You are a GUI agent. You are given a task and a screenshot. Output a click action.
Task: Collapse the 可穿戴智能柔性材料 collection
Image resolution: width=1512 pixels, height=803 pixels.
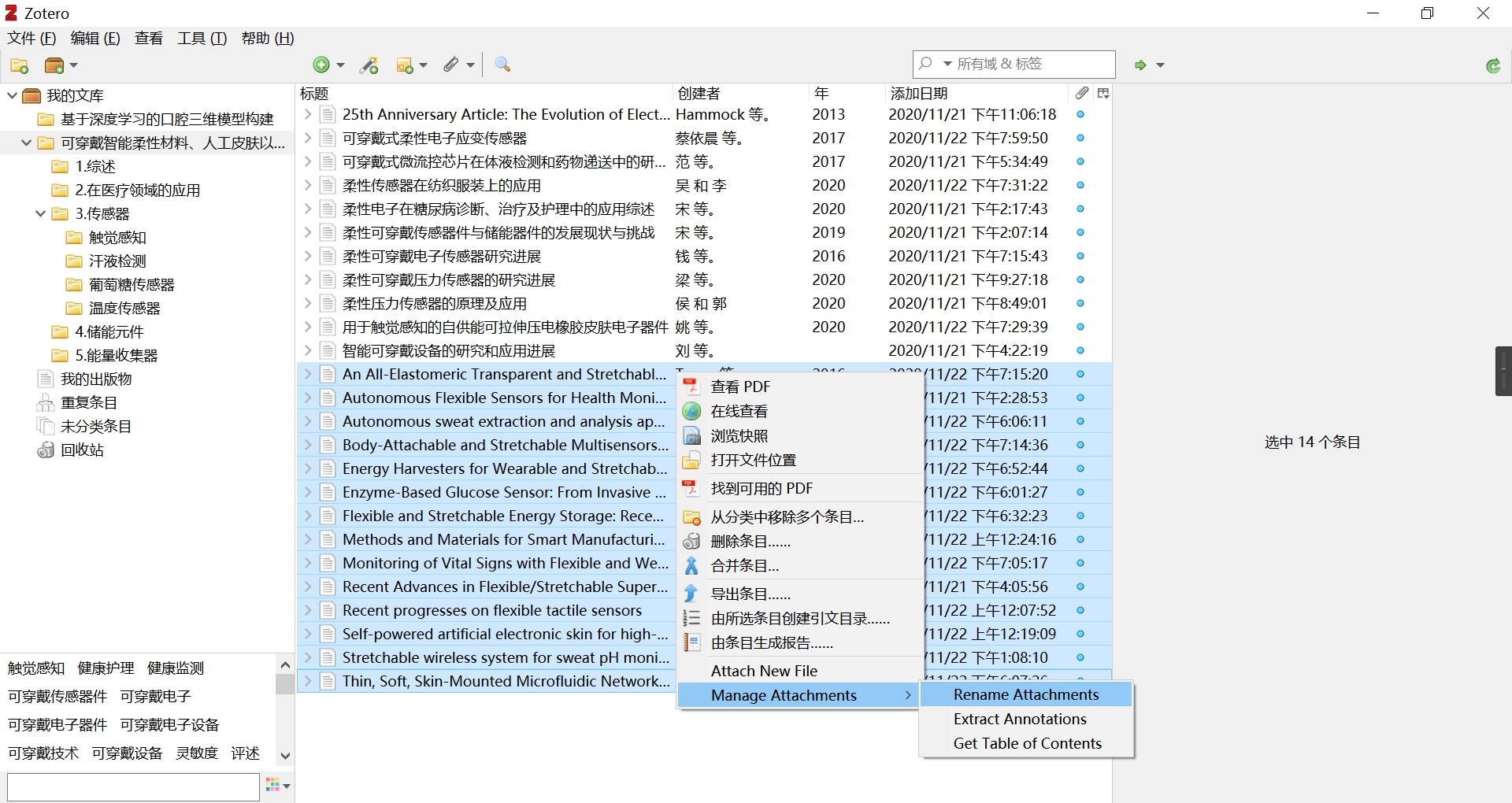(x=26, y=142)
